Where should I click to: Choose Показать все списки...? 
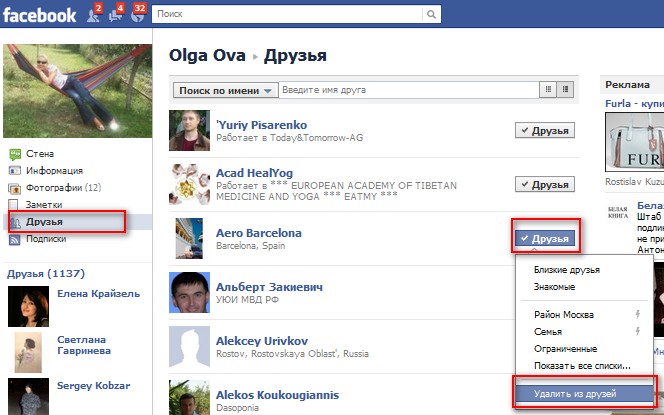click(582, 365)
